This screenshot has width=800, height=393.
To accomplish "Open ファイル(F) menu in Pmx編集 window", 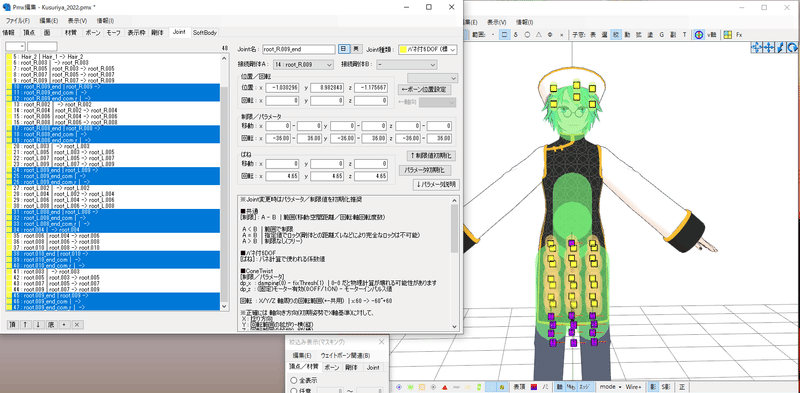I will pyautogui.click(x=17, y=21).
